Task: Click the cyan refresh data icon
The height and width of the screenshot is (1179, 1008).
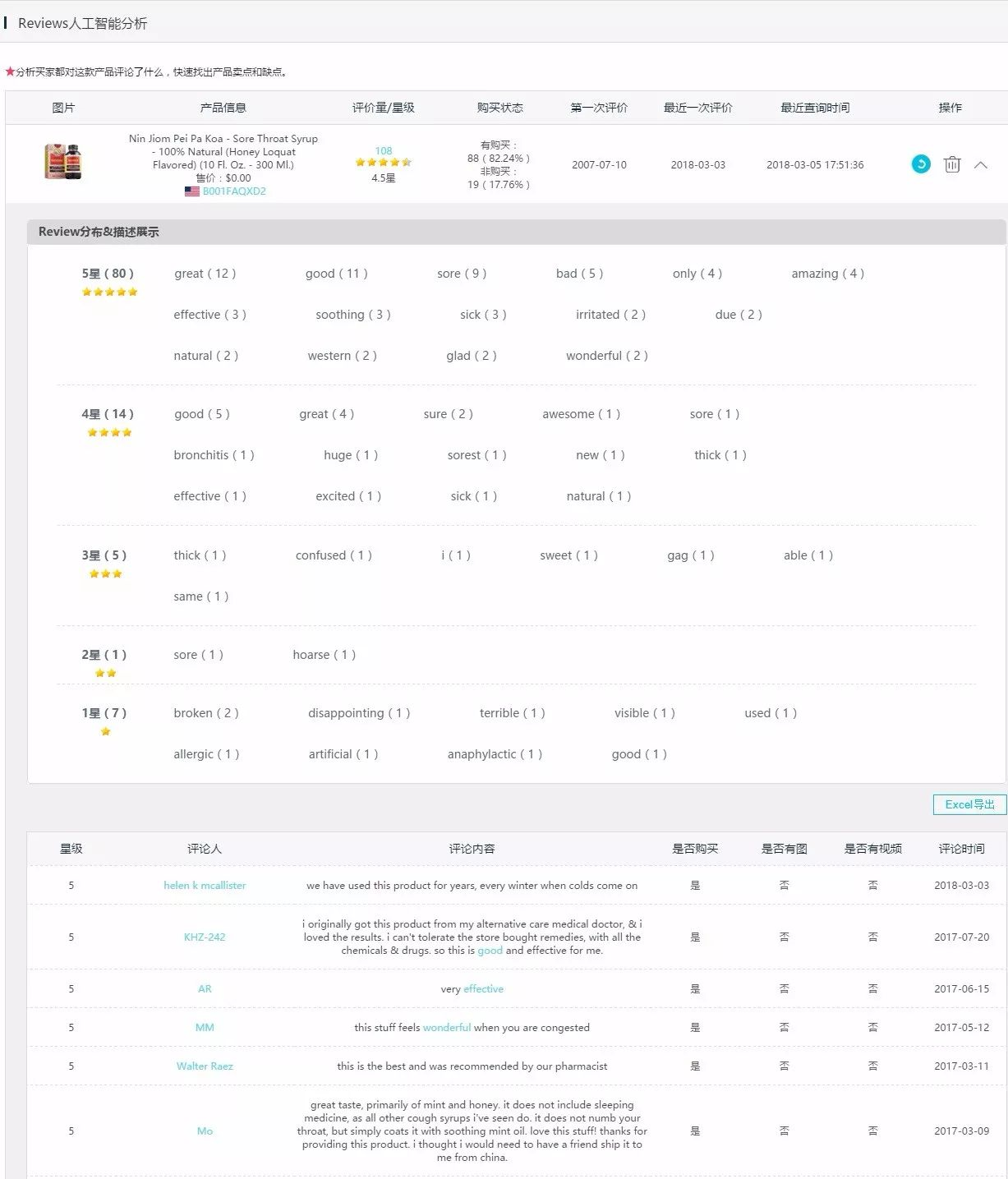Action: [919, 164]
